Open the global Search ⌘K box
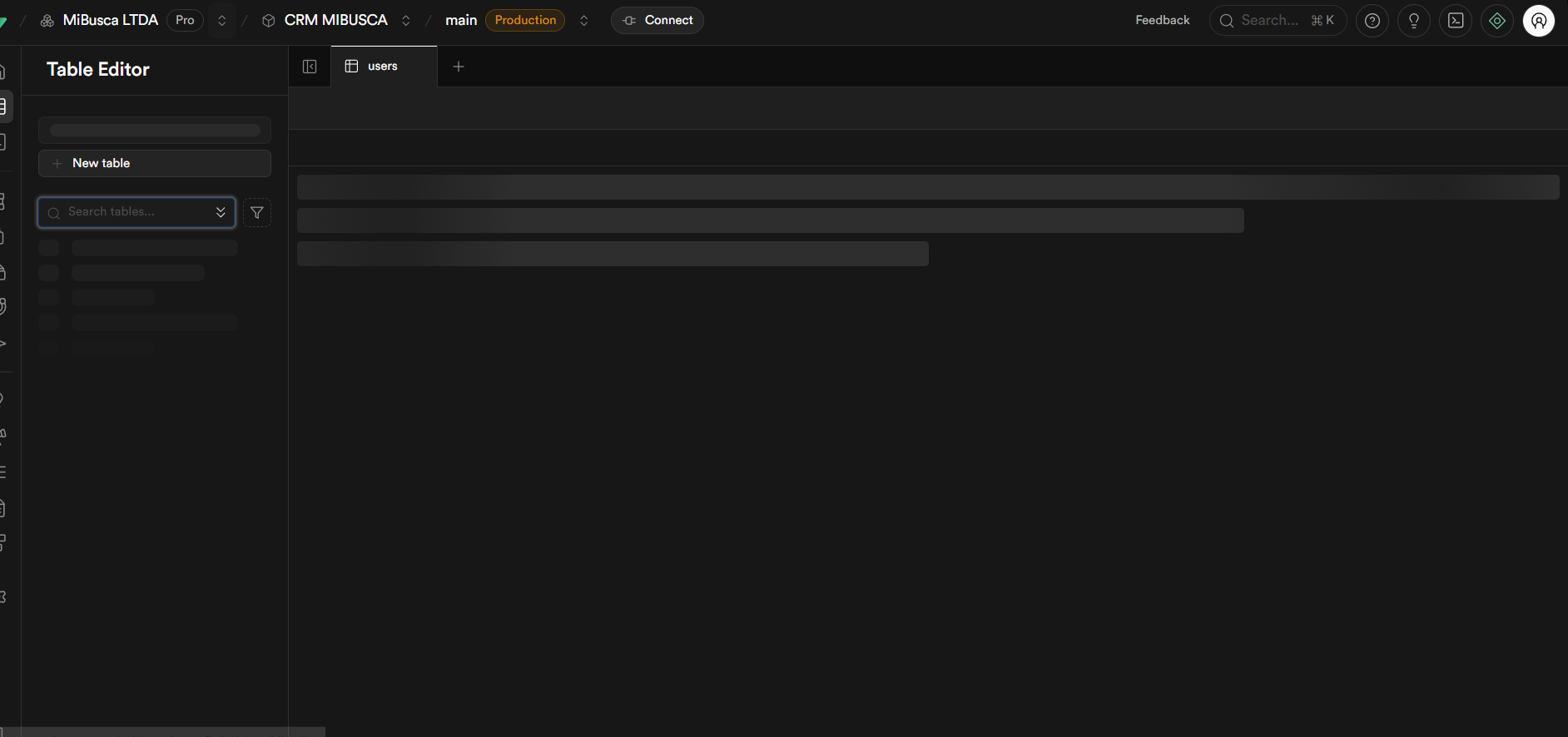The width and height of the screenshot is (1568, 737). 1278,21
